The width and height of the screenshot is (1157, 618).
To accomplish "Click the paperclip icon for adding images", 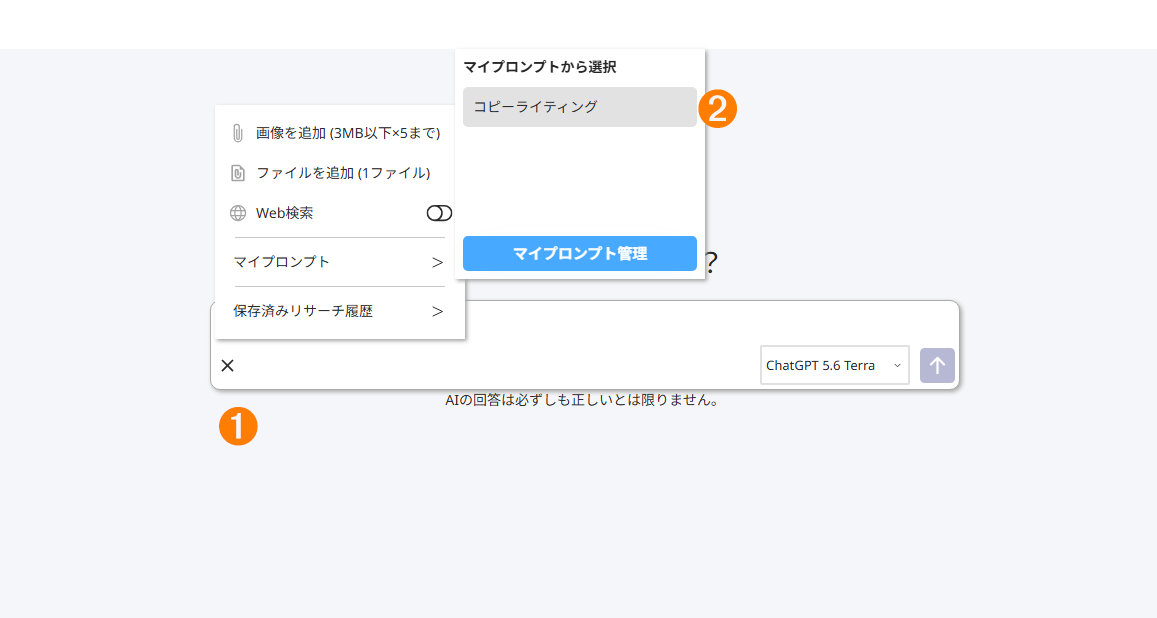I will [238, 133].
